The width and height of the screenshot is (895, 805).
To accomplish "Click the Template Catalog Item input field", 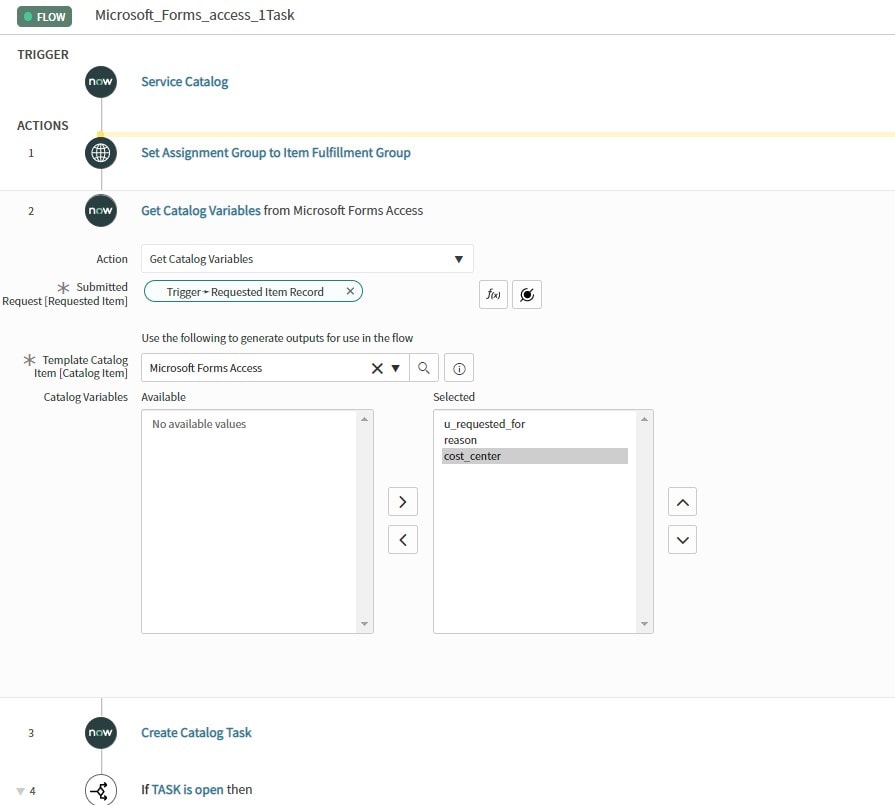I will 259,368.
